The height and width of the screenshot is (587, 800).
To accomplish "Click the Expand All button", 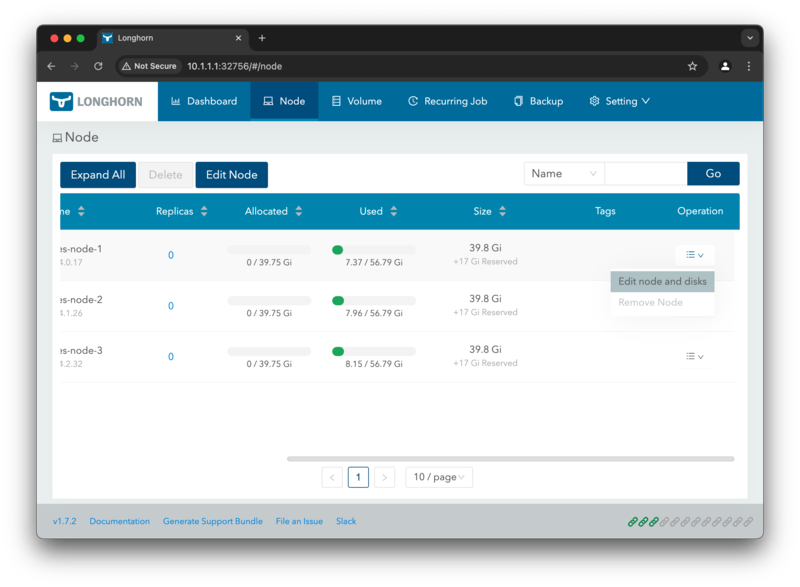I will [98, 175].
